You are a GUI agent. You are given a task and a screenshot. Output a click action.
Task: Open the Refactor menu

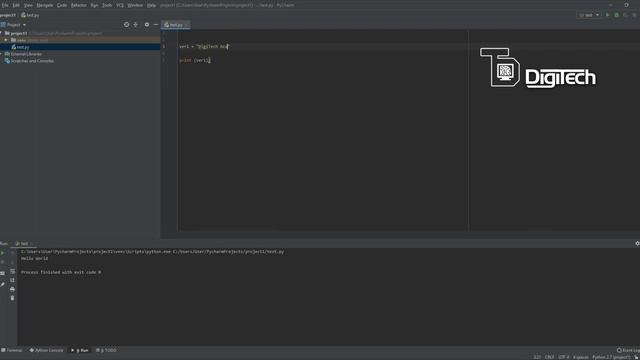click(x=79, y=5)
